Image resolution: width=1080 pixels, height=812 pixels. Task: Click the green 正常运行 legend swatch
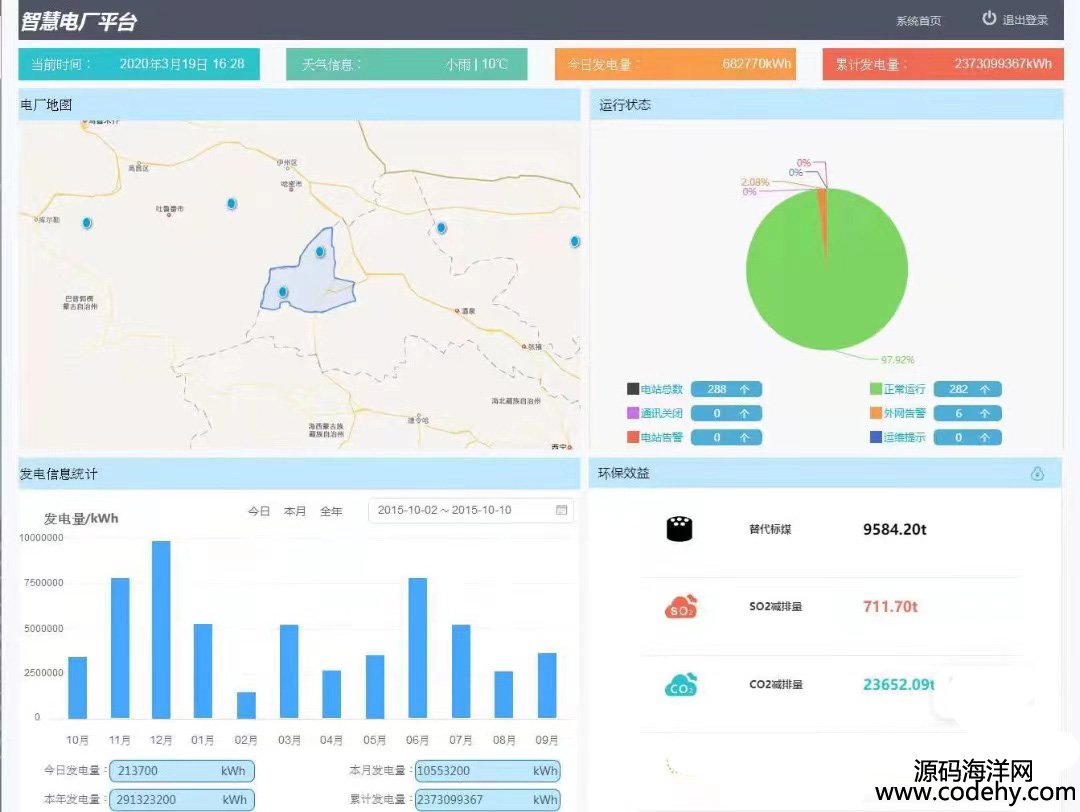(875, 389)
